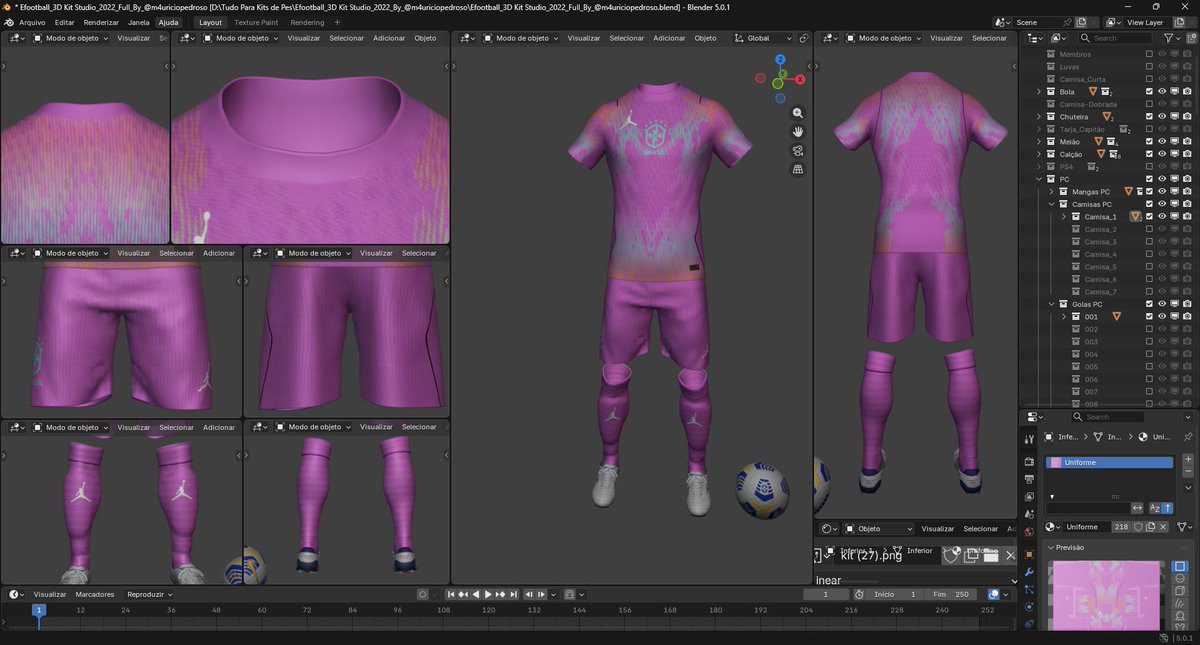Viewport: 1200px width, 645px height.
Task: Hide Camisa_1 collection via eye icon
Action: 1162,216
